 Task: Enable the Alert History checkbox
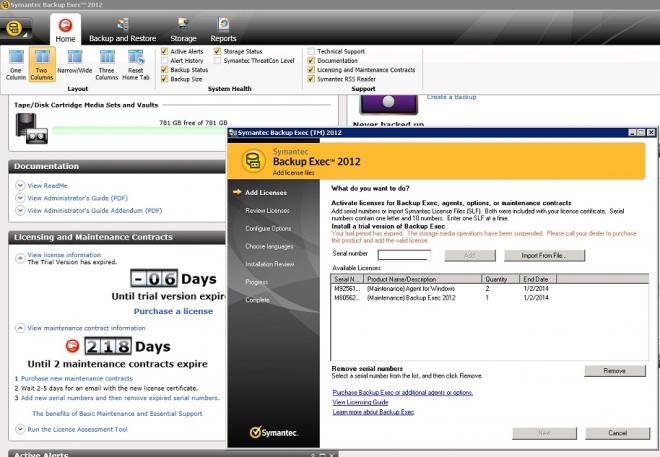point(165,61)
